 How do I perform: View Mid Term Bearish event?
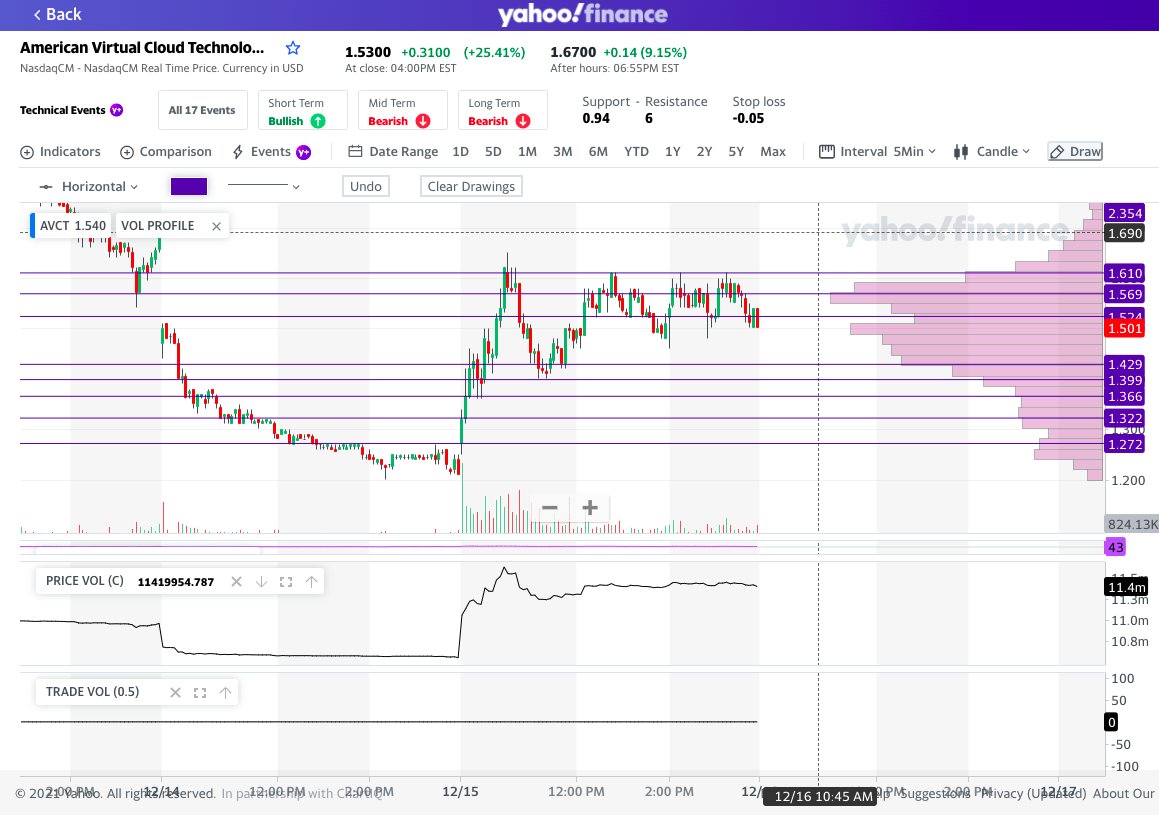[x=403, y=110]
